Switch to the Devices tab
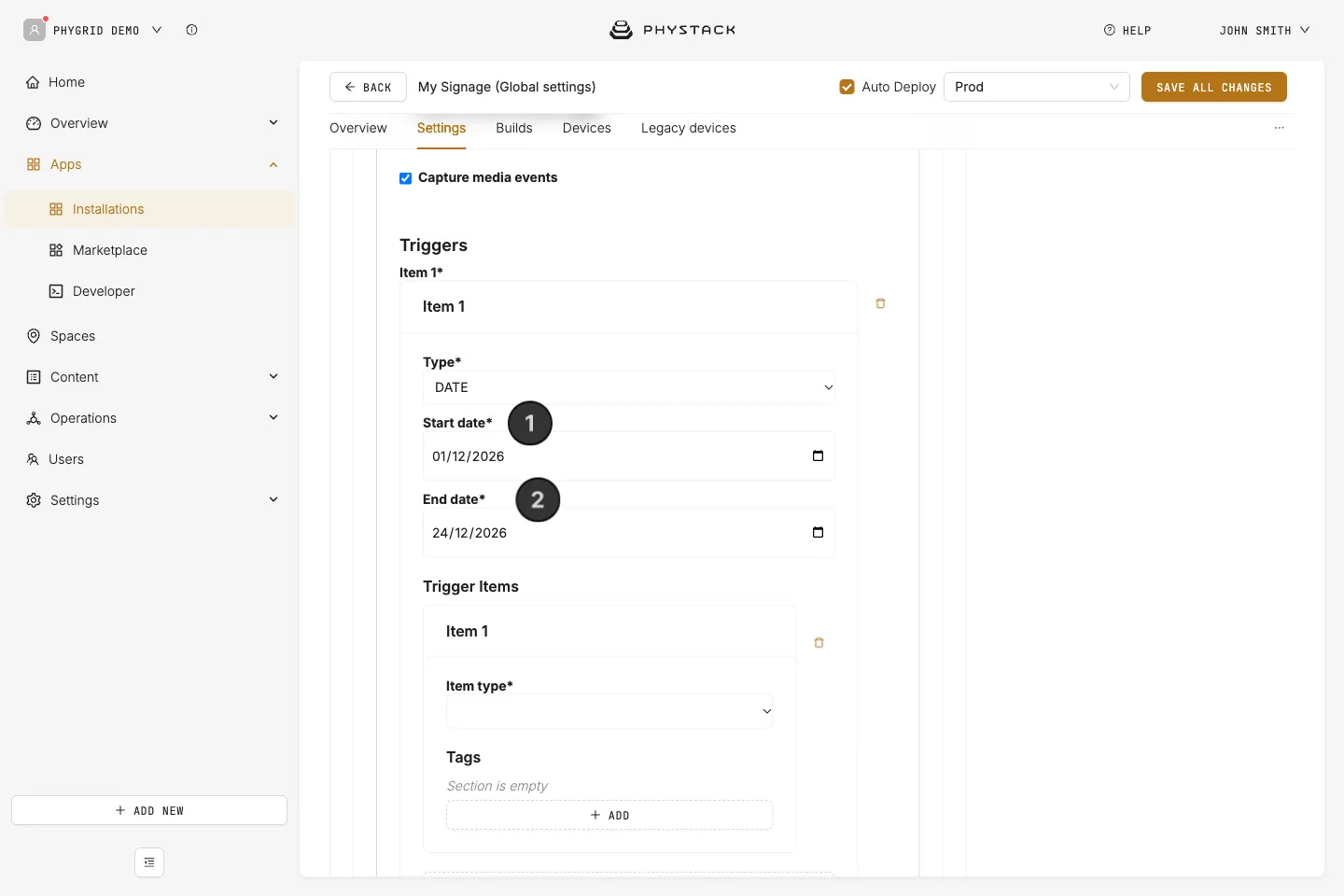The image size is (1344, 896). [x=587, y=128]
